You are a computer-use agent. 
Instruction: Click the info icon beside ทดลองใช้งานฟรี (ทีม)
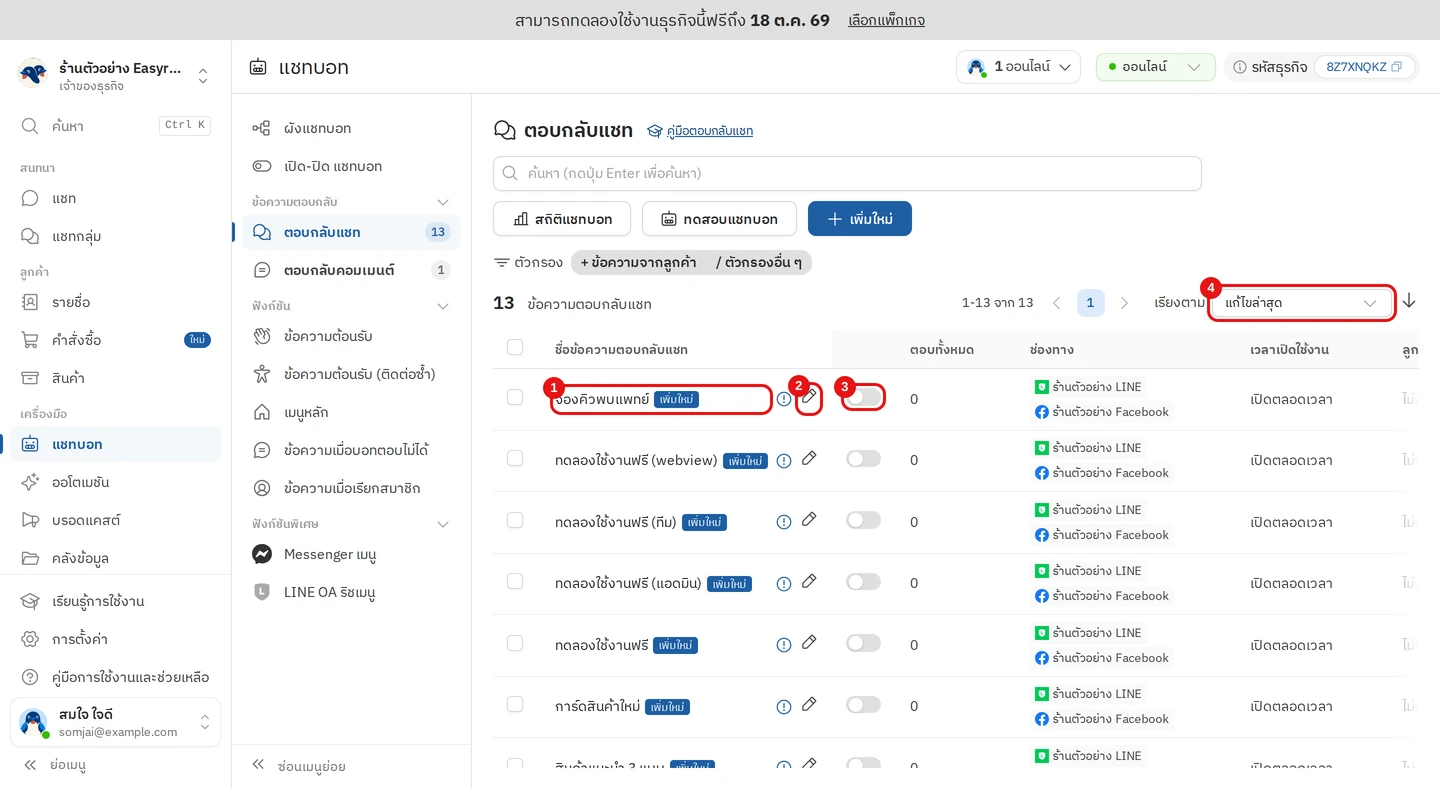click(784, 522)
